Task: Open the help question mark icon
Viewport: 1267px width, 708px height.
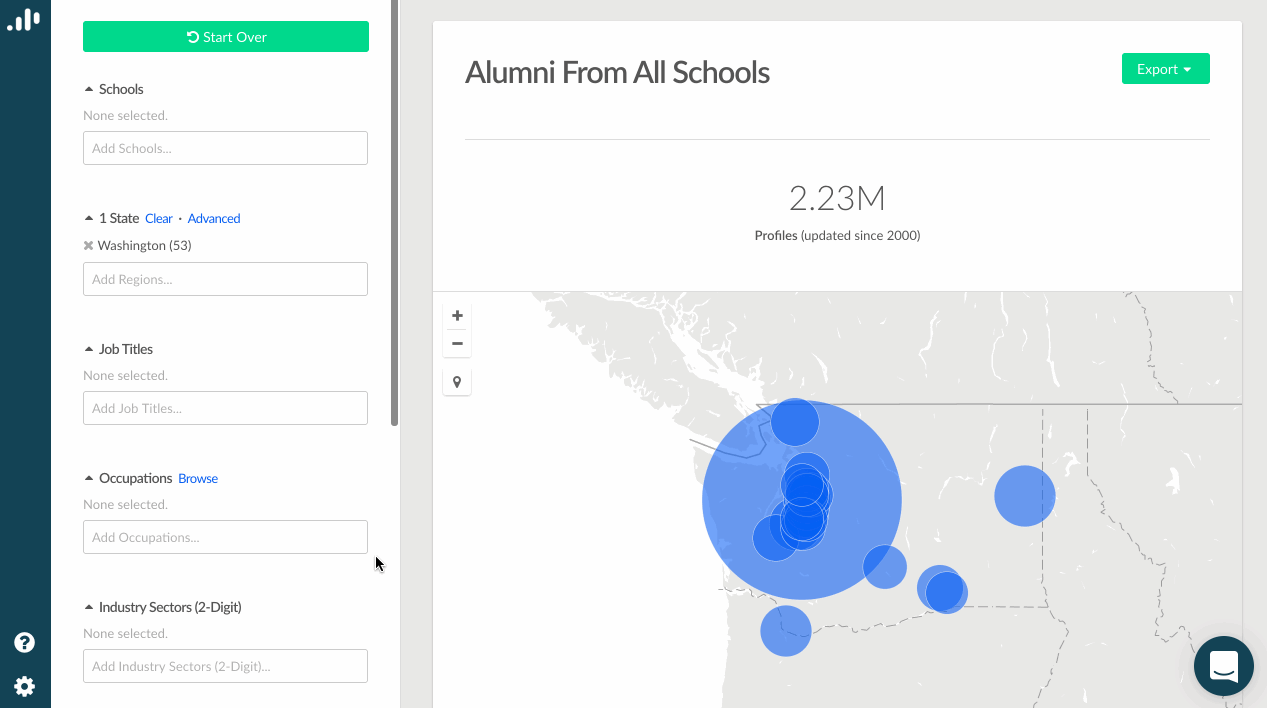Action: point(25,642)
